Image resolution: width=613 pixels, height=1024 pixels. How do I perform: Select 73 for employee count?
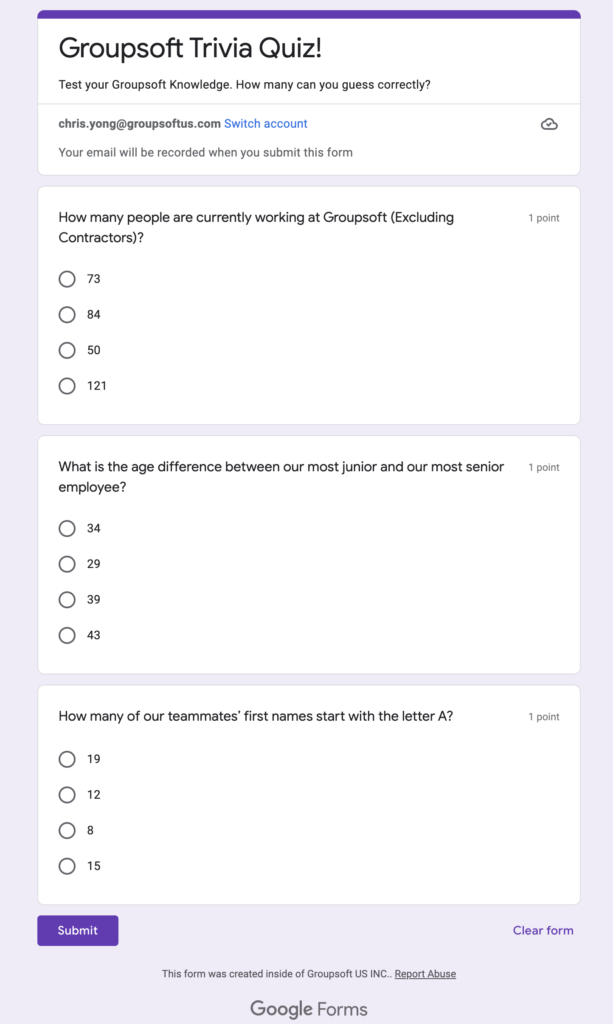pos(67,279)
